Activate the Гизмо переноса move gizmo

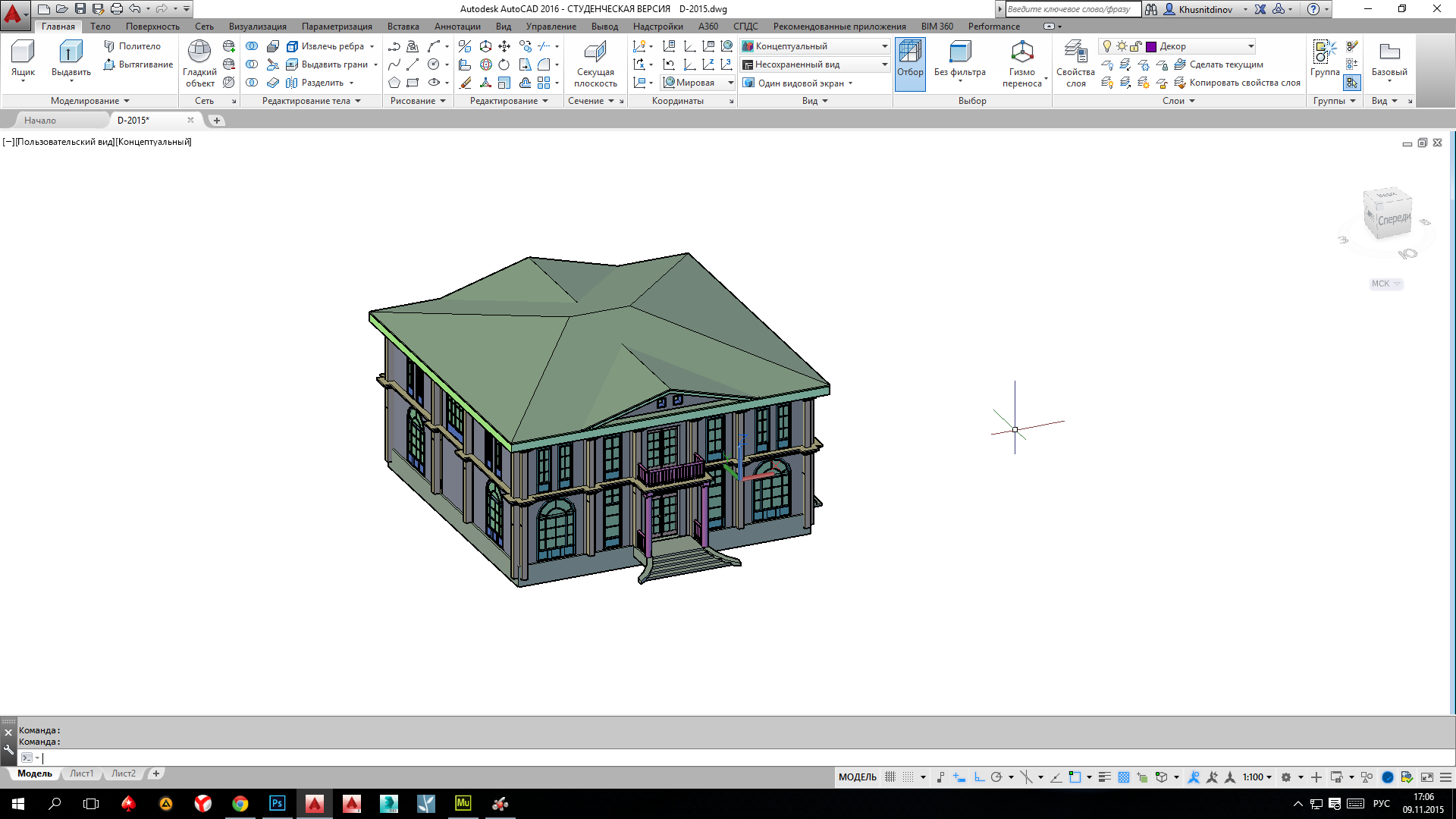[x=1022, y=64]
